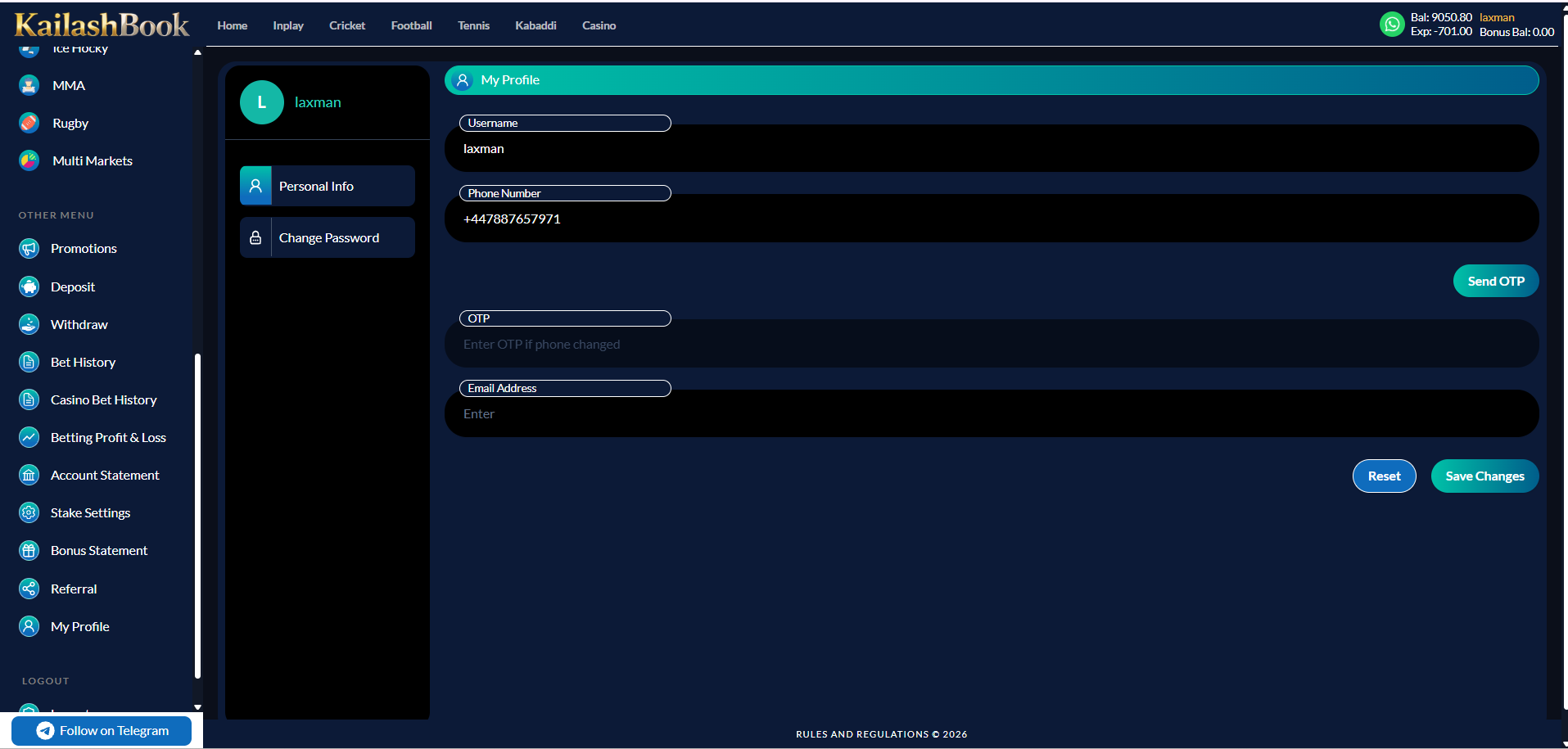Click the Exp: -701.00 exposure text

pyautogui.click(x=1441, y=32)
